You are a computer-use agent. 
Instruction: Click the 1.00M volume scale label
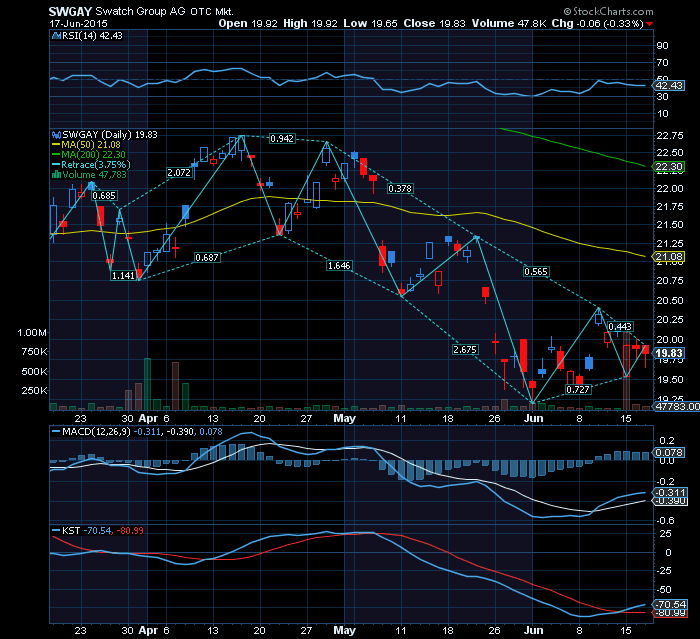coord(32,333)
